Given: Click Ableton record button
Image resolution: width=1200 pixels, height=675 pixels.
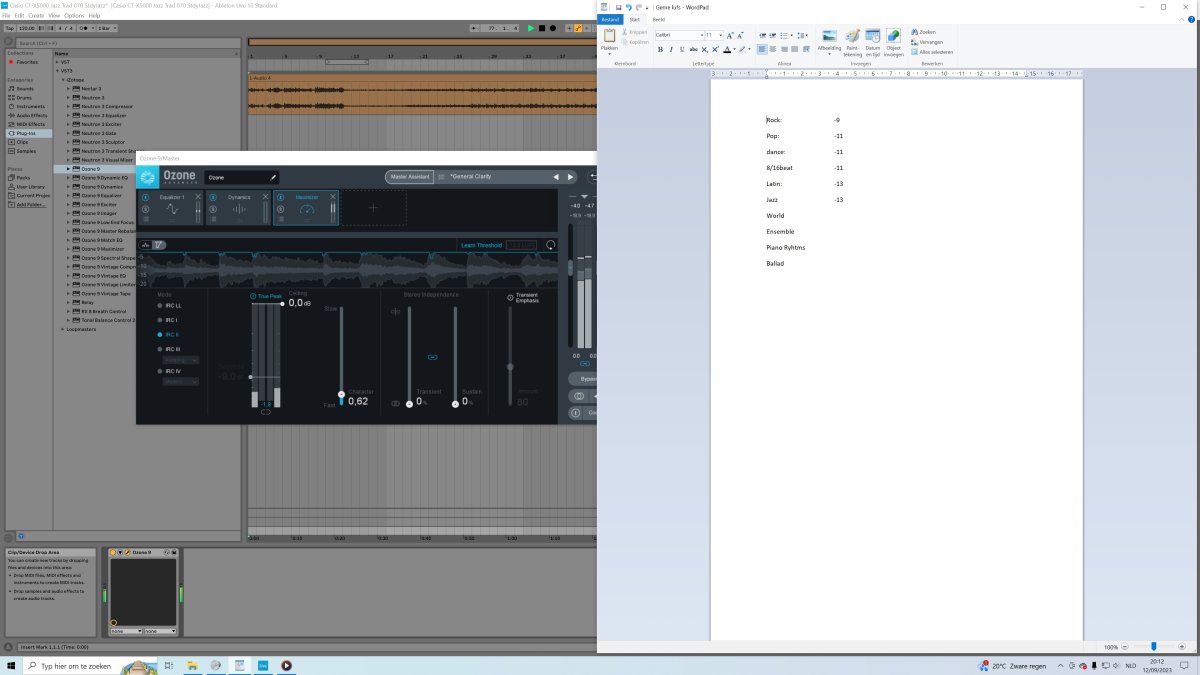Looking at the screenshot, I should pos(552,28).
